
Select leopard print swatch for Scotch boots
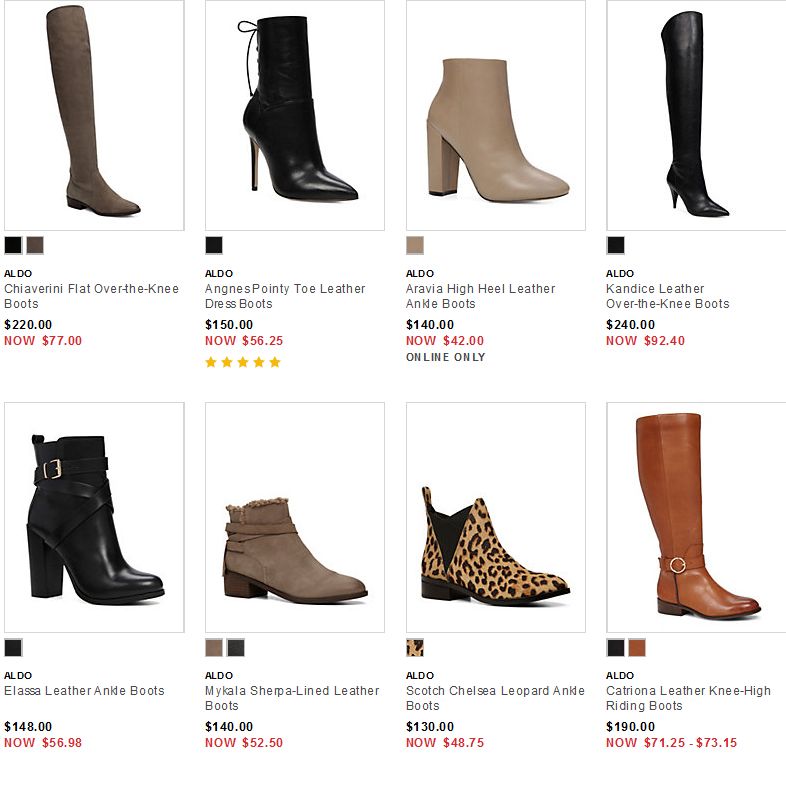click(415, 648)
